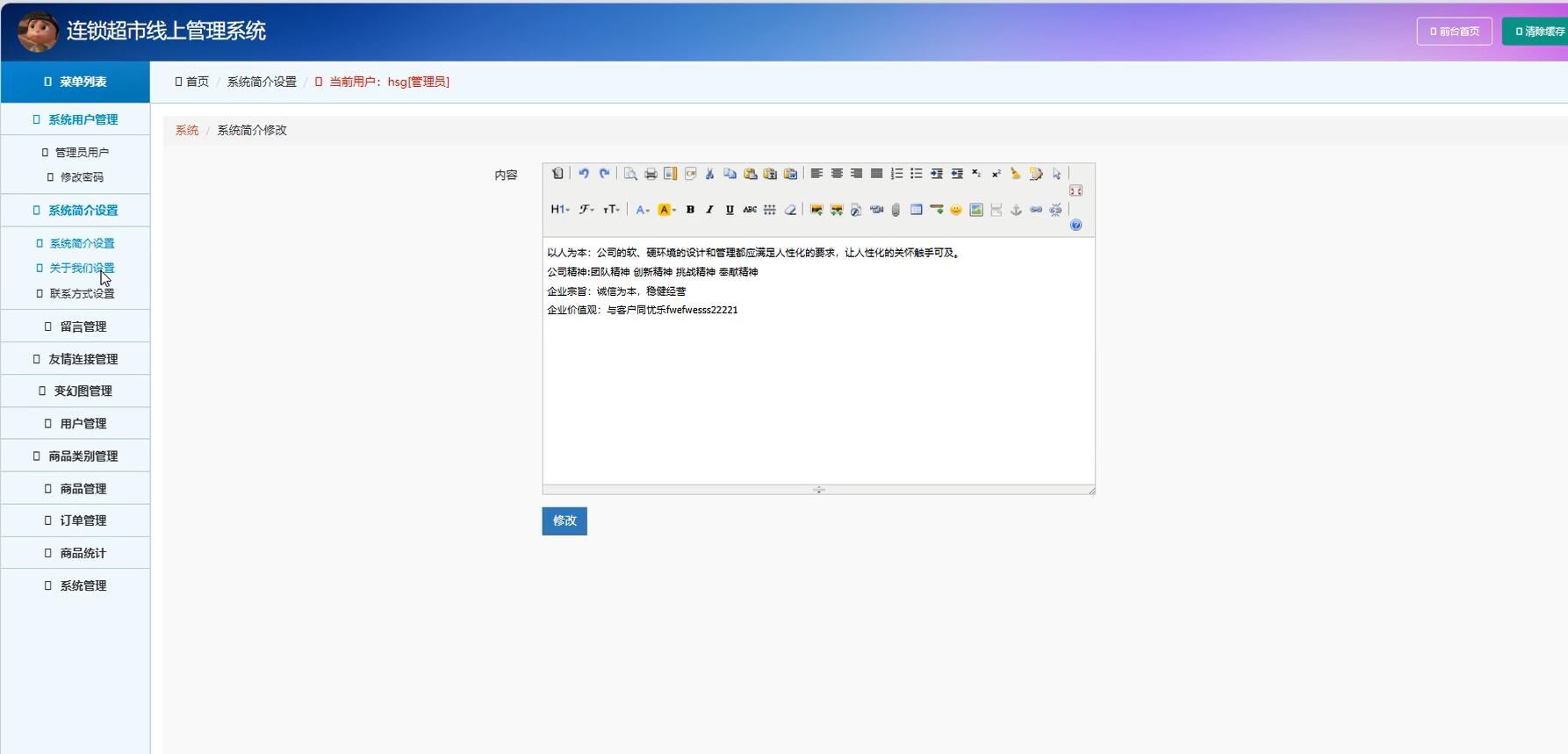Toggle underline formatting

[x=730, y=210]
